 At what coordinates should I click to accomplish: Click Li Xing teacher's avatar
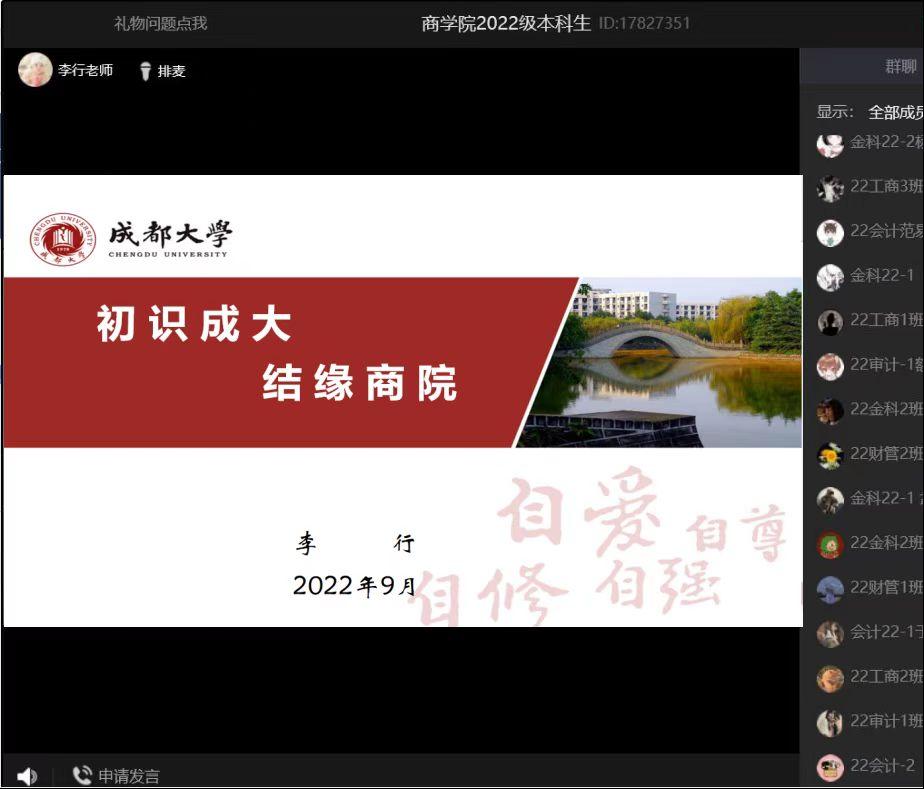[35, 70]
